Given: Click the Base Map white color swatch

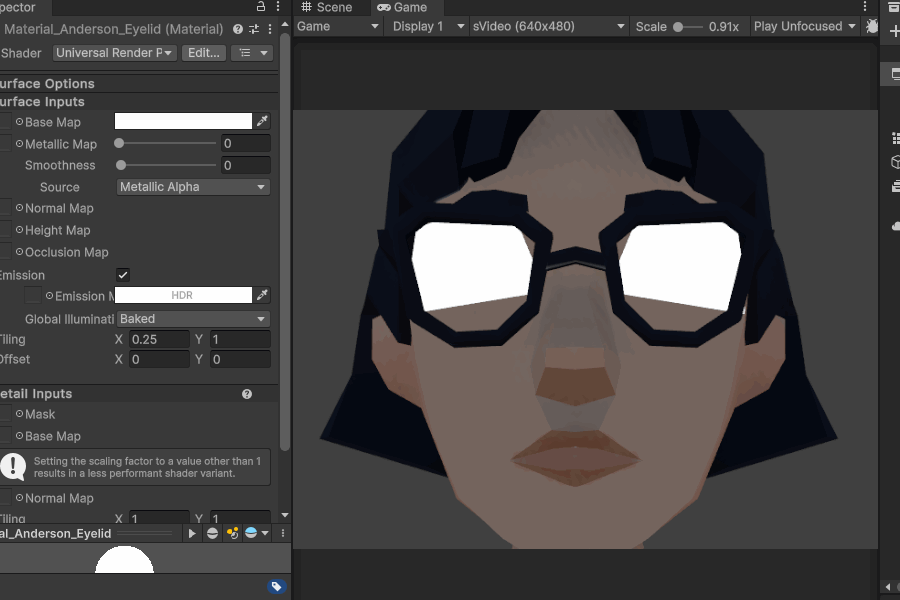Looking at the screenshot, I should click(x=183, y=122).
